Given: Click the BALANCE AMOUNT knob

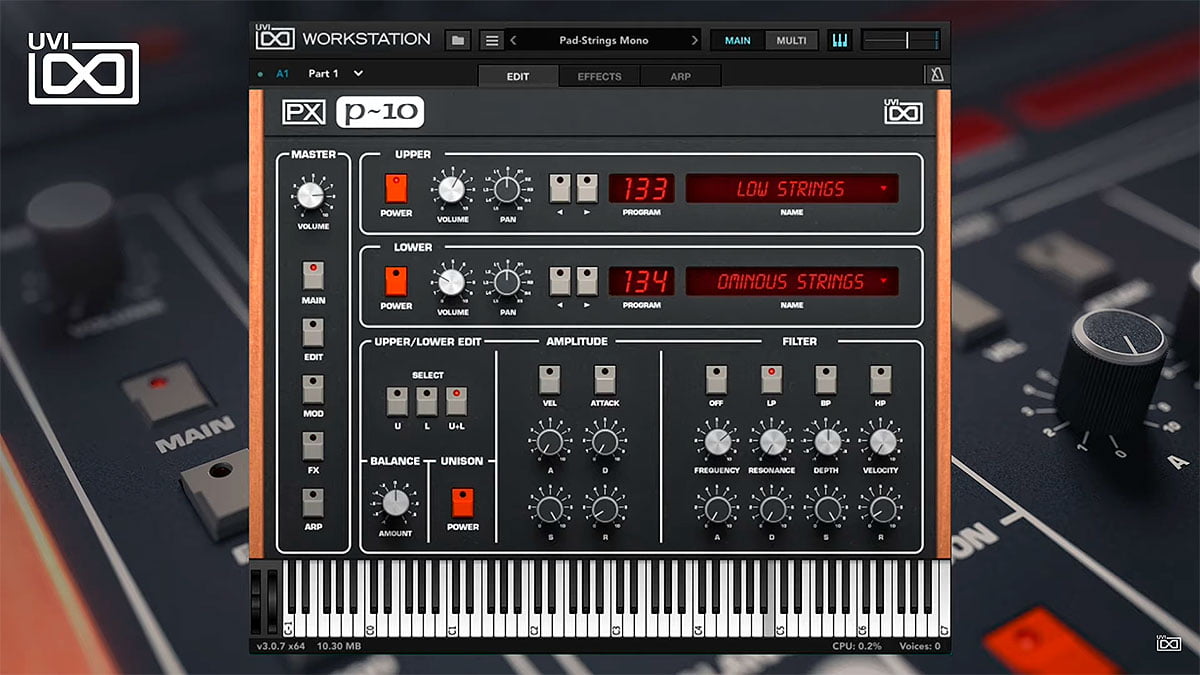Looking at the screenshot, I should pos(395,502).
